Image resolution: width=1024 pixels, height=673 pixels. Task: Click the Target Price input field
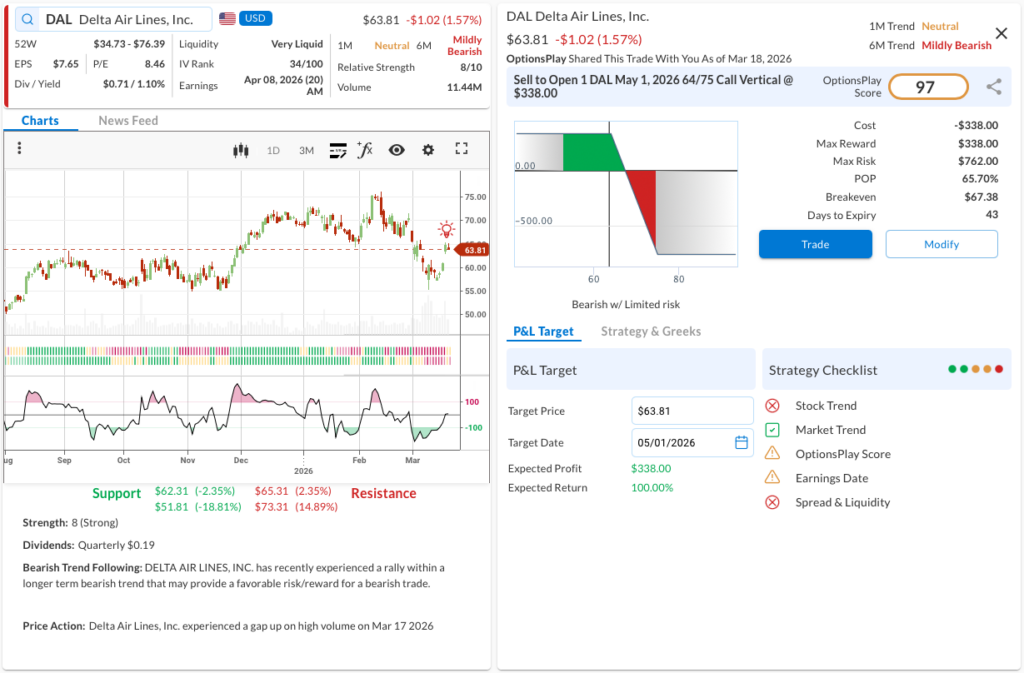click(692, 410)
